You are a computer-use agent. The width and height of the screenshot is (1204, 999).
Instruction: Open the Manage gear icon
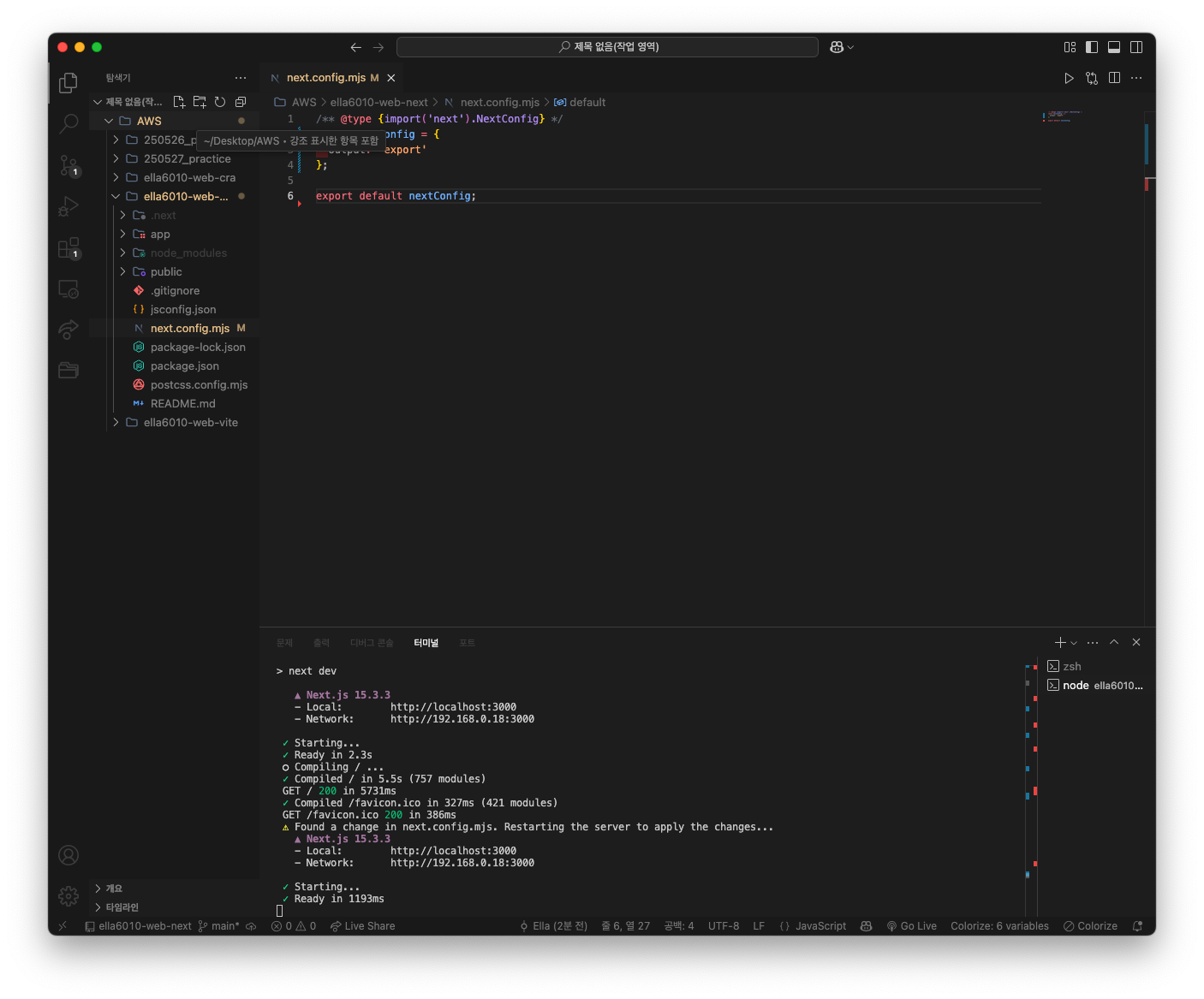(69, 896)
